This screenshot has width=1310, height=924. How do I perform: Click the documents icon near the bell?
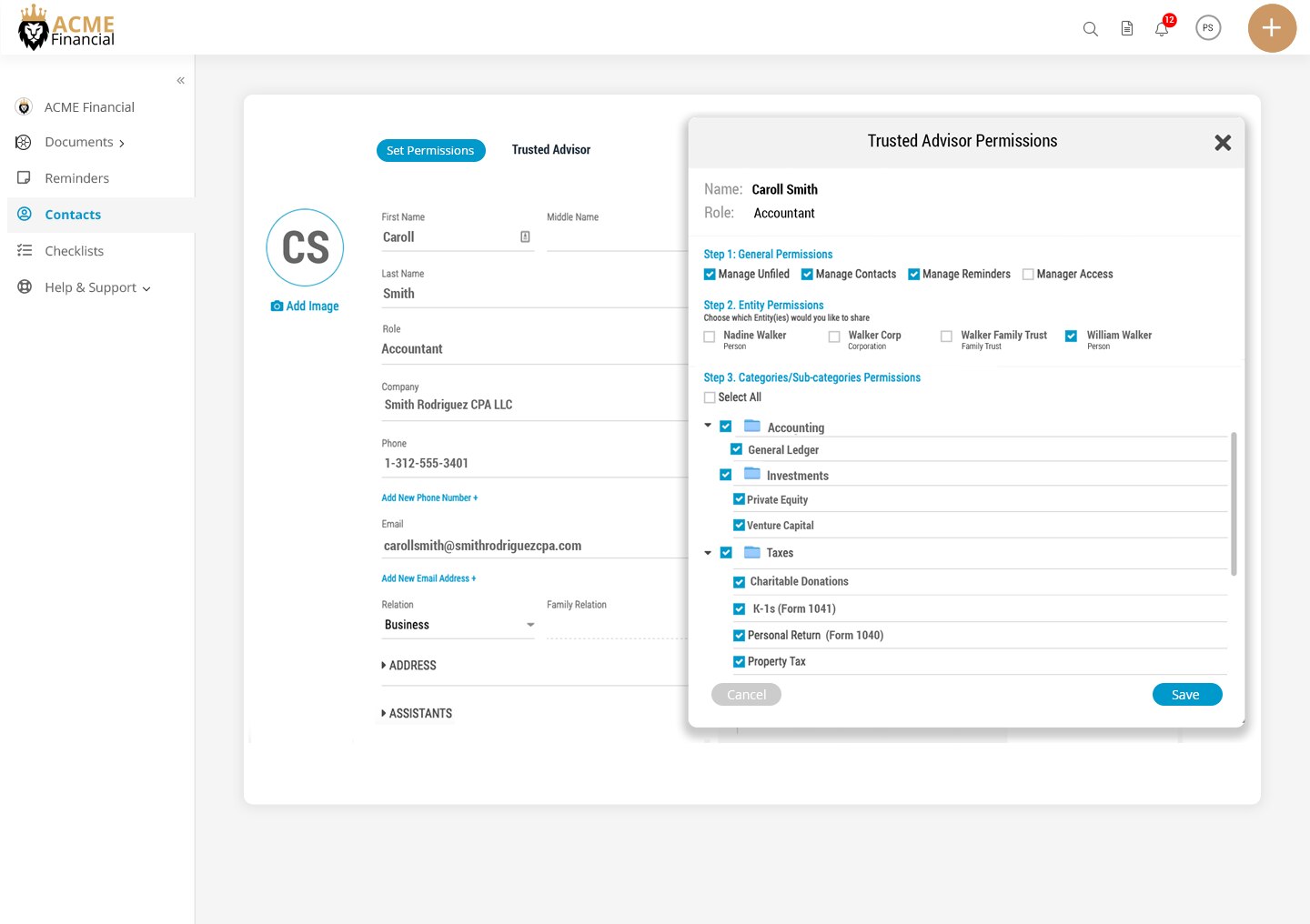point(1126,28)
